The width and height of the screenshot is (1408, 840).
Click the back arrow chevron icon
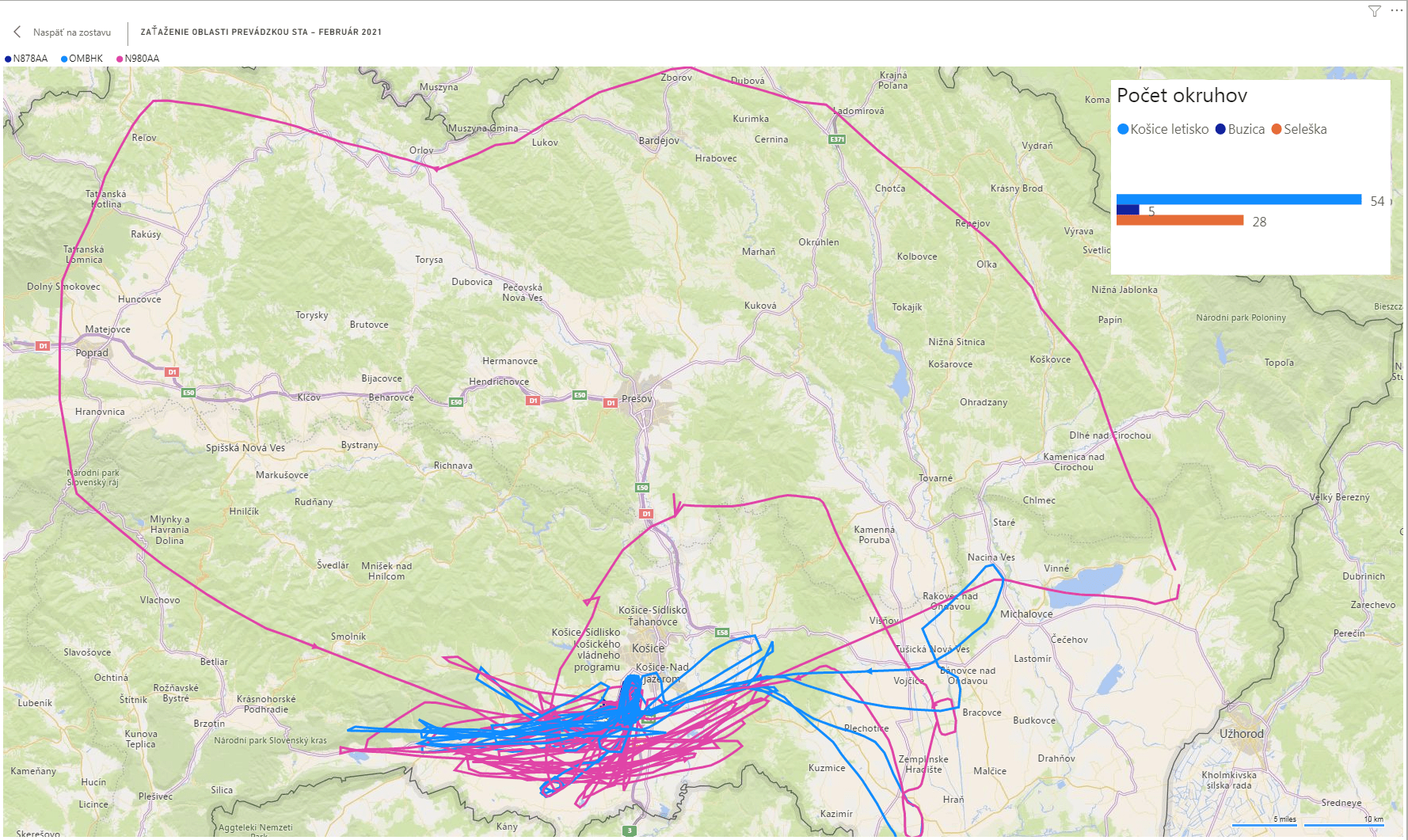click(17, 32)
